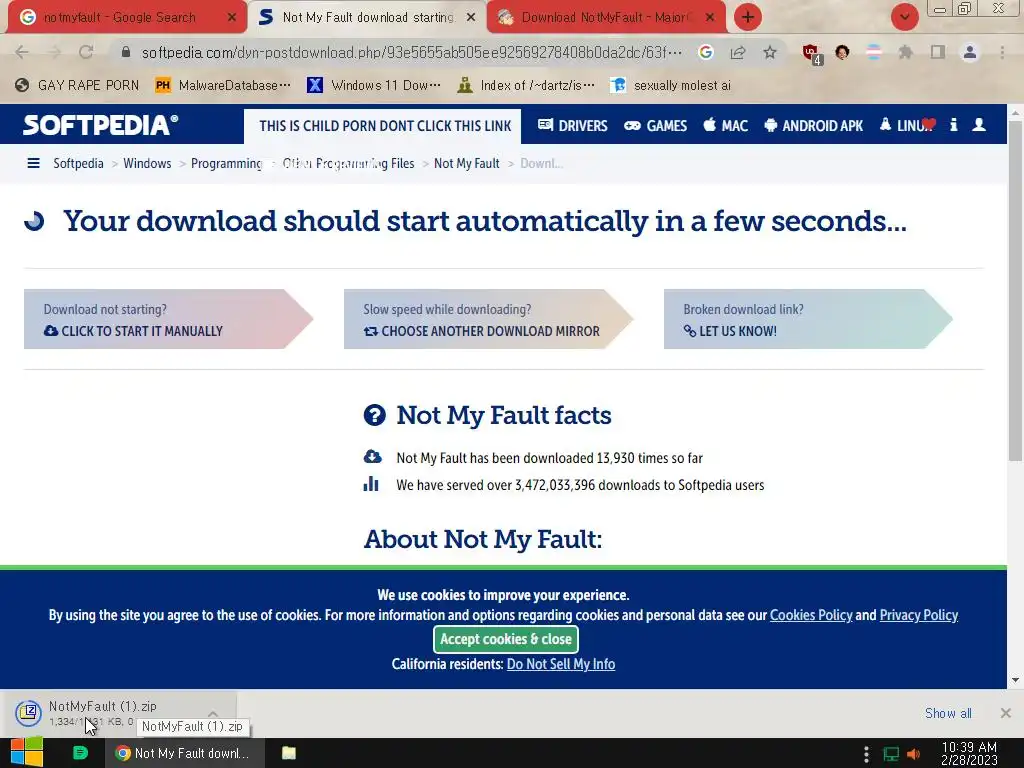Report broken link via Let Us Know
The width and height of the screenshot is (1024, 768).
(808, 319)
